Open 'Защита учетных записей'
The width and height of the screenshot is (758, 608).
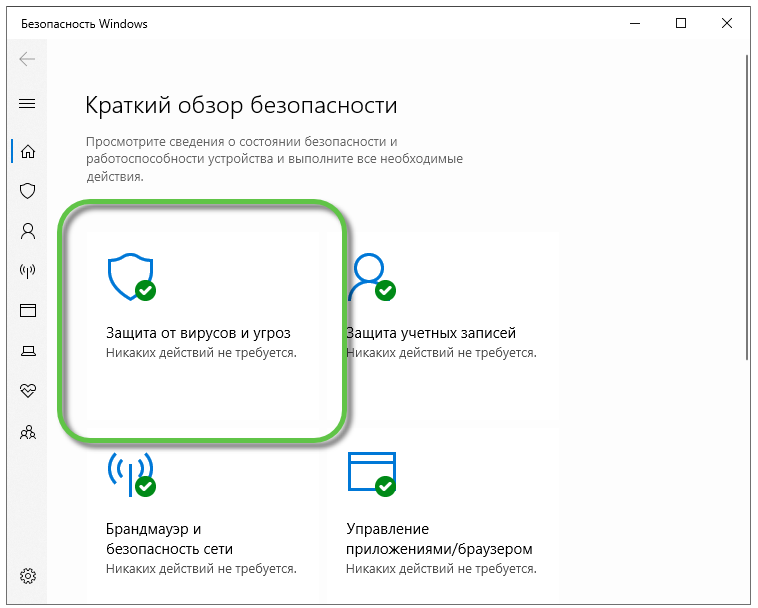(x=431, y=333)
